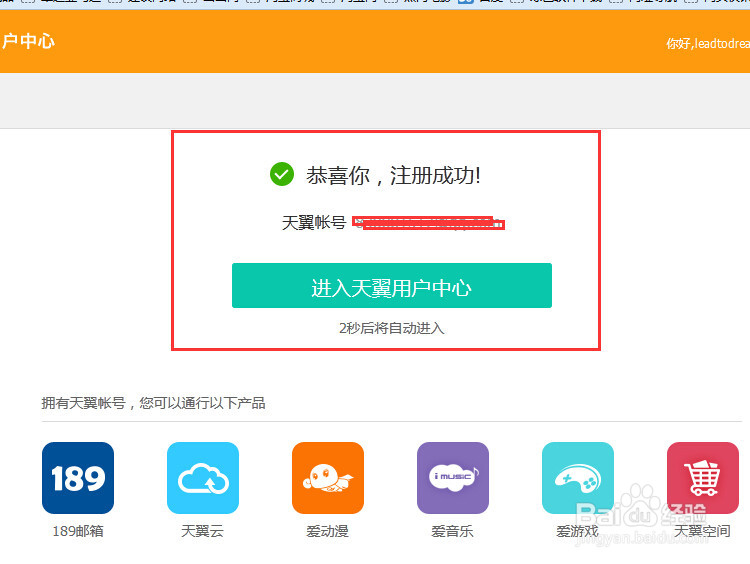Open the 爱动漫 orange icon
750x564 pixels.
tap(328, 477)
